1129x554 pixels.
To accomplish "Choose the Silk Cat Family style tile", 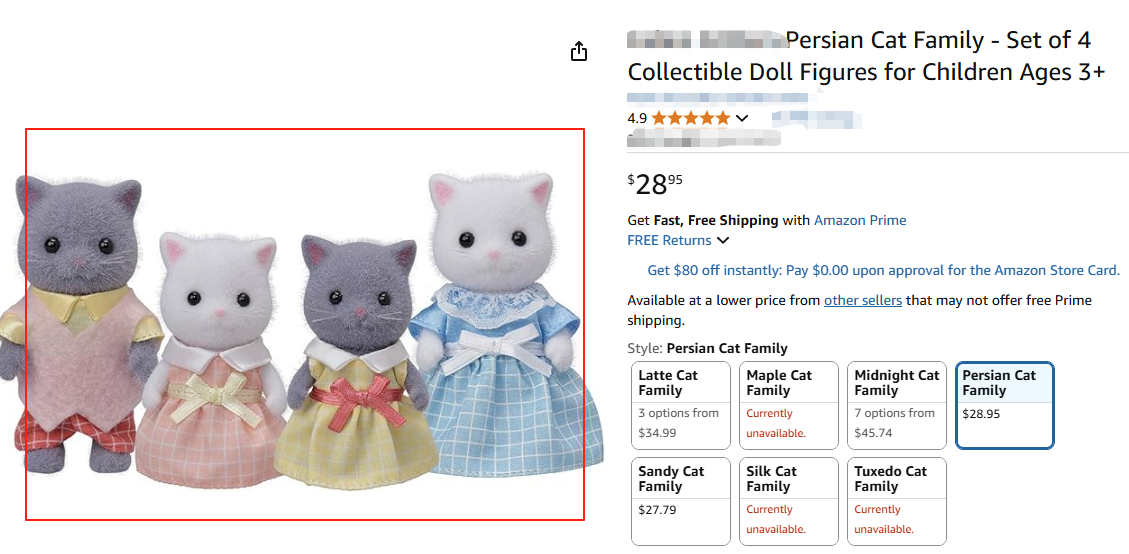I will pyautogui.click(x=788, y=500).
